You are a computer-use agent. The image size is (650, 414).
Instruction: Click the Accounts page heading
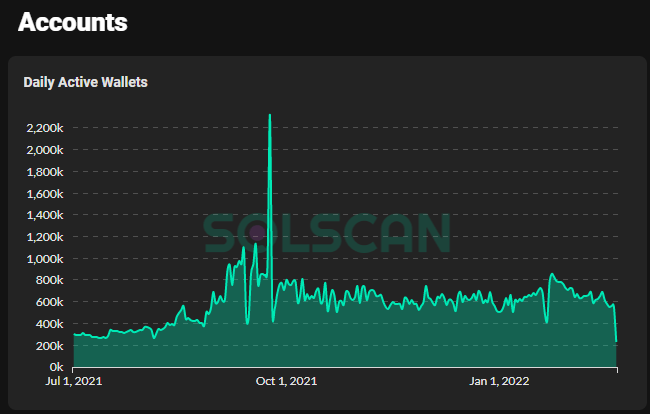[x=73, y=22]
